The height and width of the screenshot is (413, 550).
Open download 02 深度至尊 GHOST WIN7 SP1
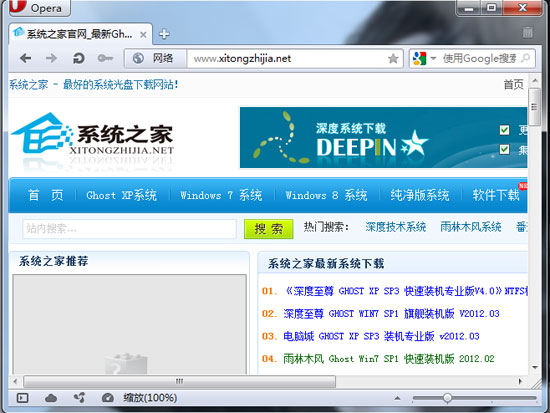391,313
